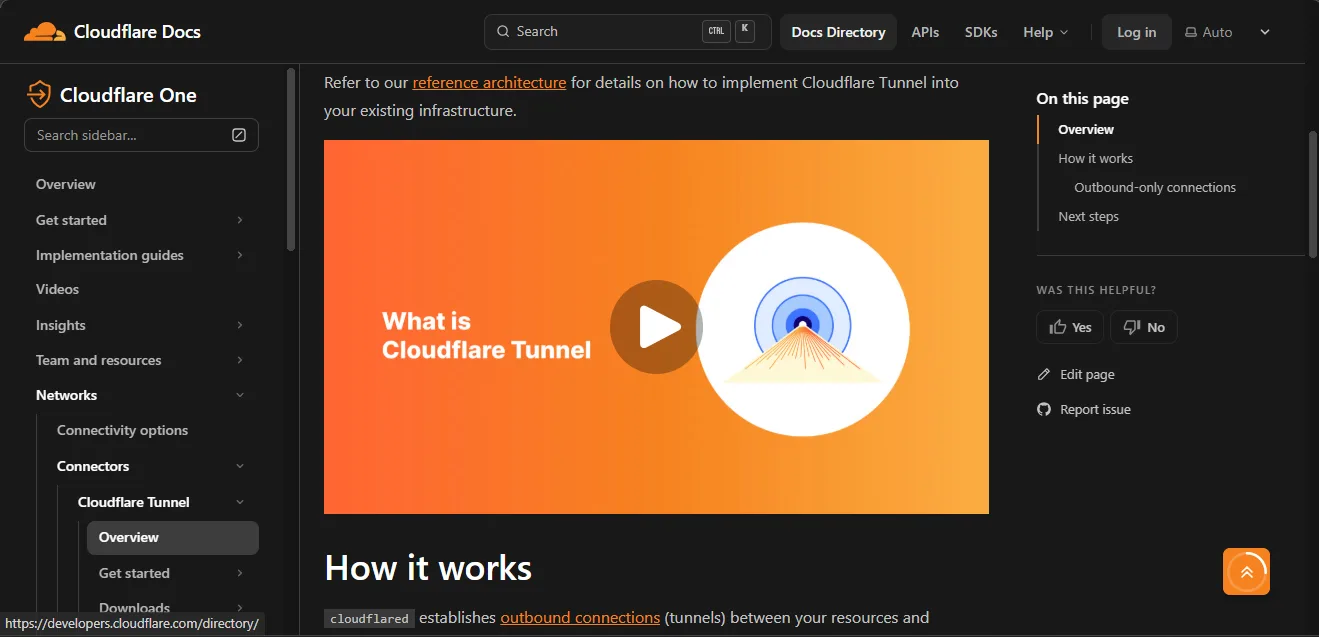Image resolution: width=1319 pixels, height=637 pixels.
Task: Click the thumbs down No button
Action: (x=1144, y=327)
